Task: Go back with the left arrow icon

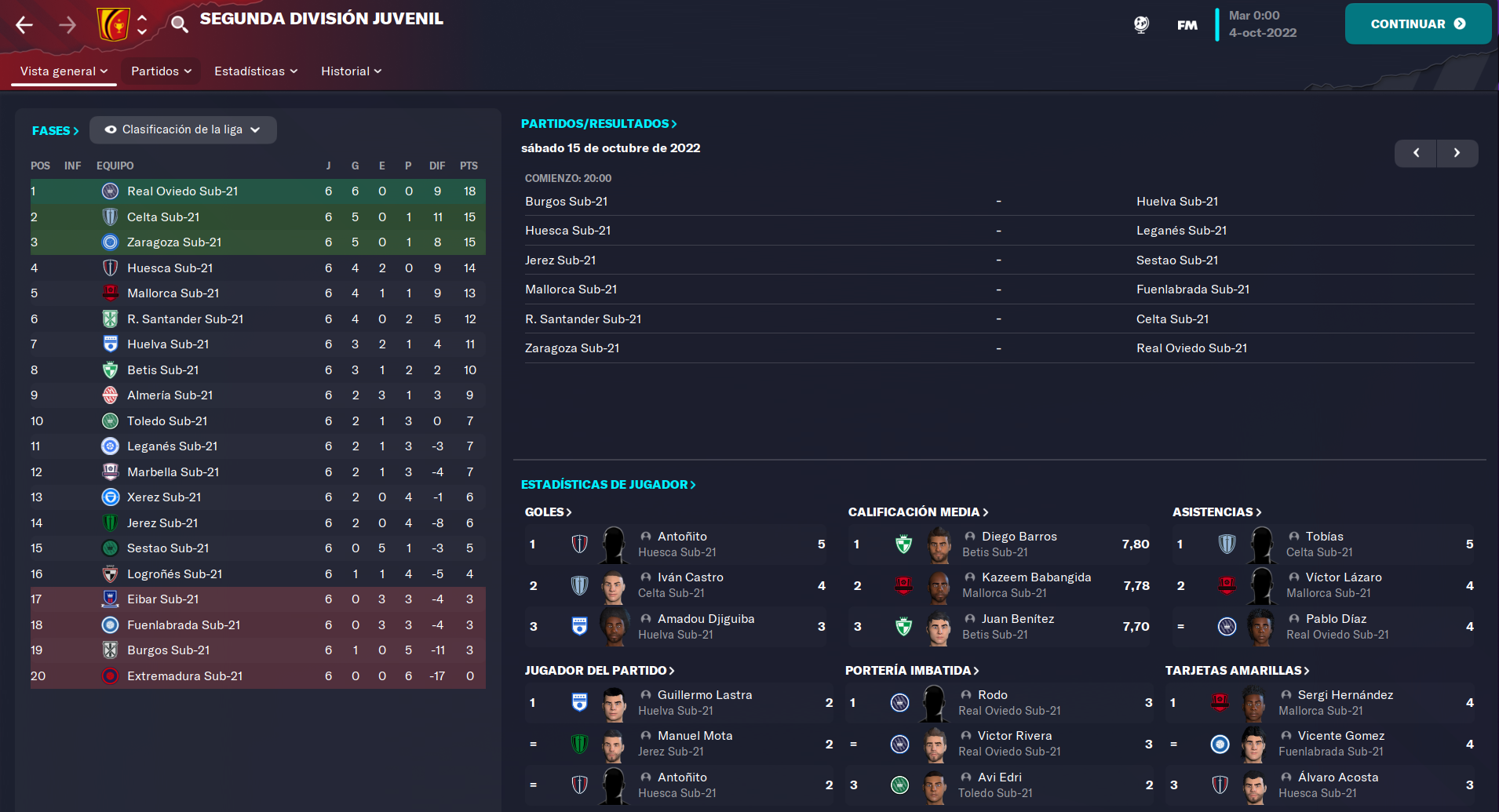Action: [x=24, y=25]
